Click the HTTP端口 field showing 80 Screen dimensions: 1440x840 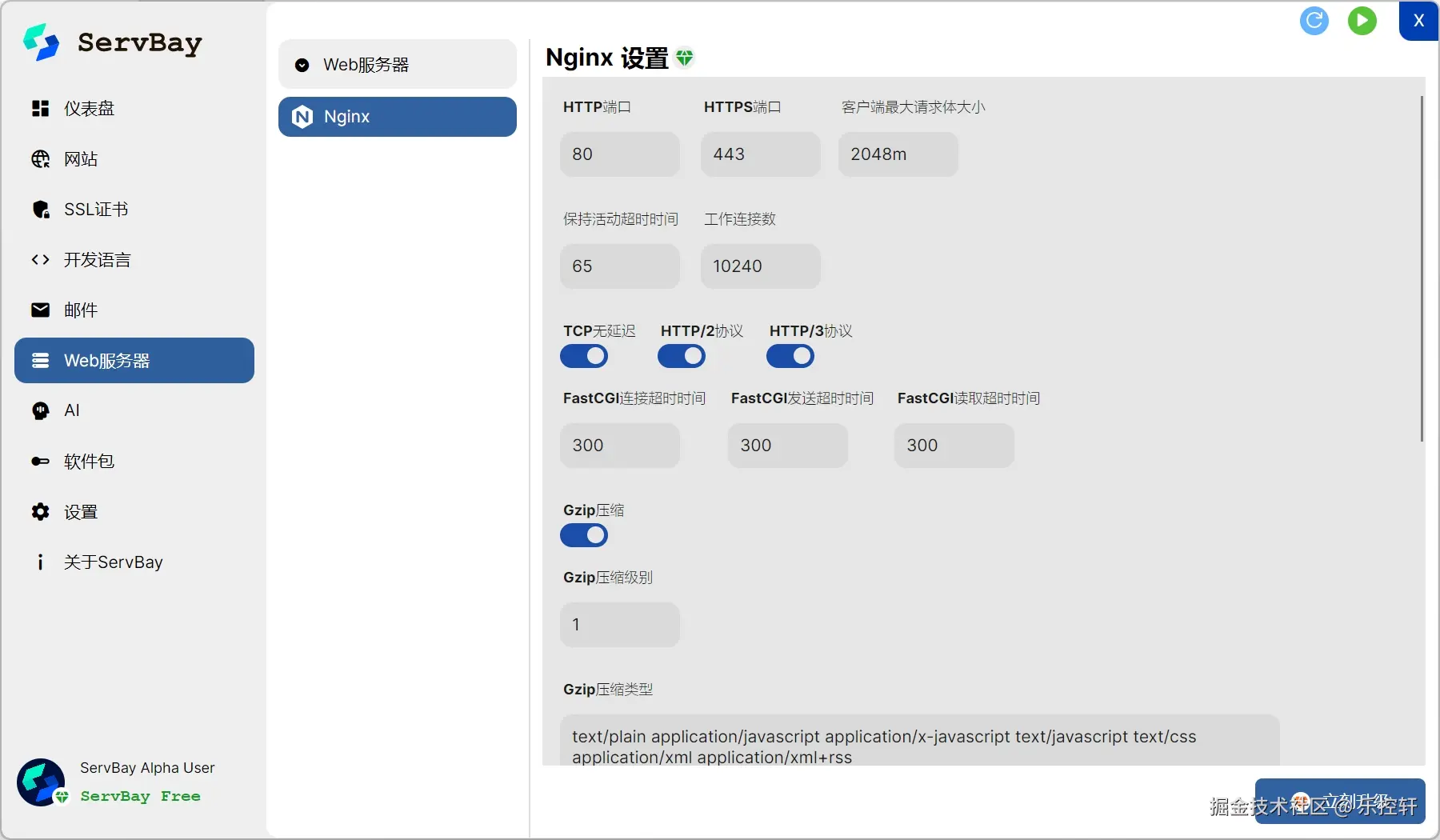(620, 154)
